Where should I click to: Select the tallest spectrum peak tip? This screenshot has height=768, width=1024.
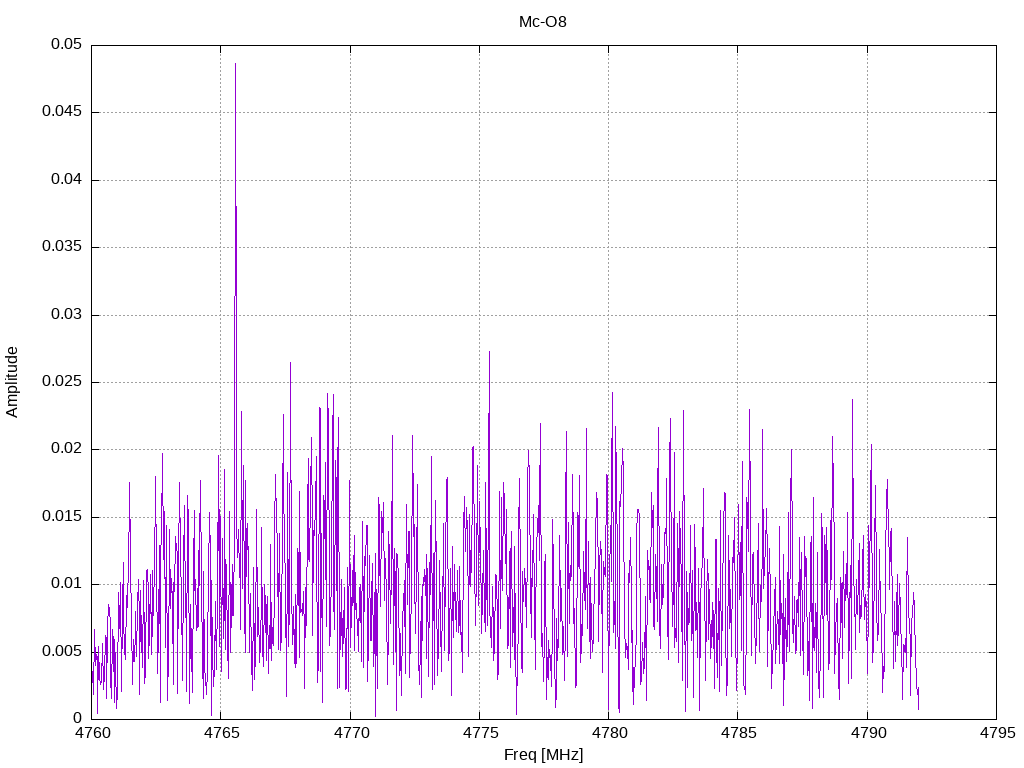[236, 65]
